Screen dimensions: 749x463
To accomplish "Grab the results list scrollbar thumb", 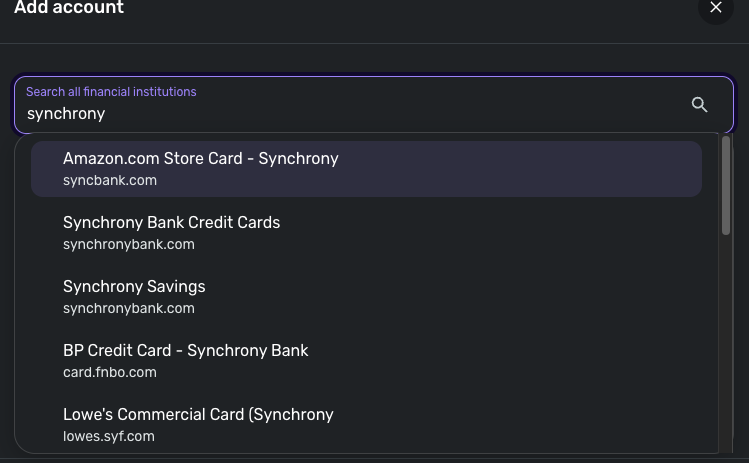I will (x=726, y=186).
